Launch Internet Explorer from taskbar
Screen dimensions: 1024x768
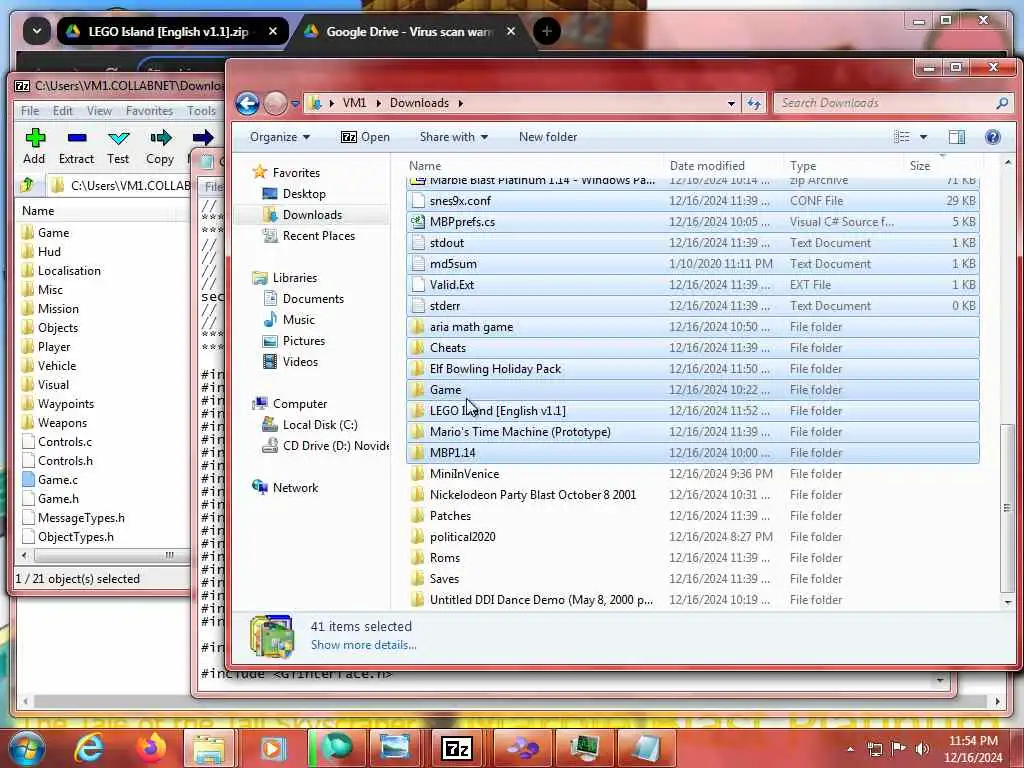[x=89, y=748]
